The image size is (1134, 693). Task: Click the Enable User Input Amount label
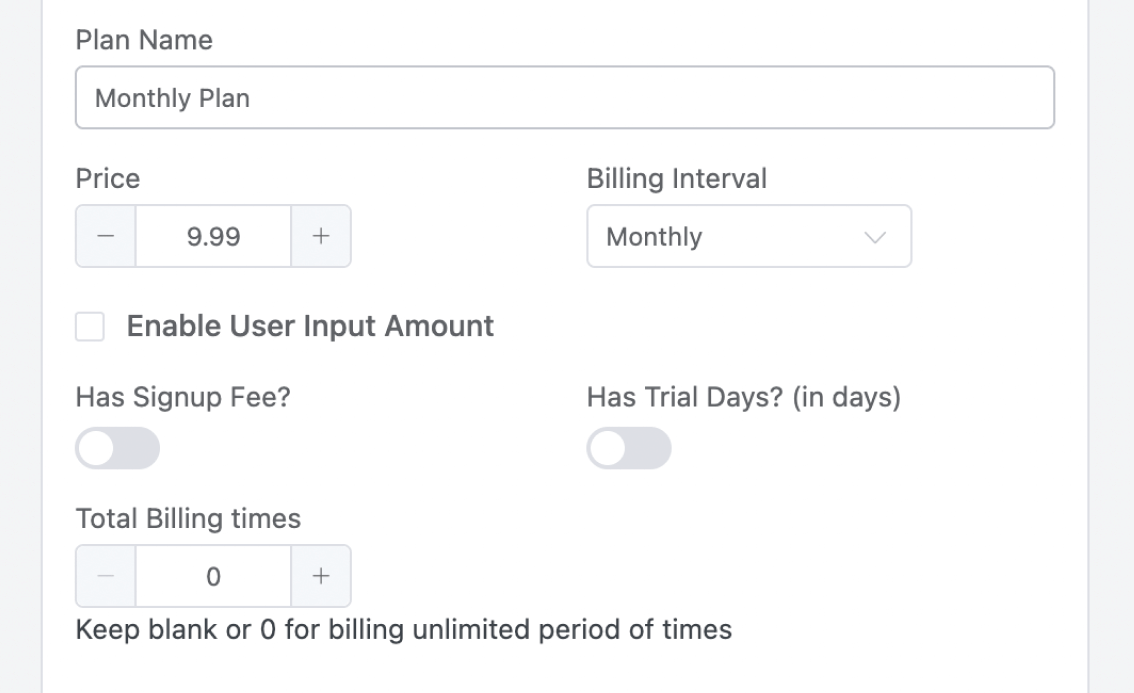click(310, 326)
